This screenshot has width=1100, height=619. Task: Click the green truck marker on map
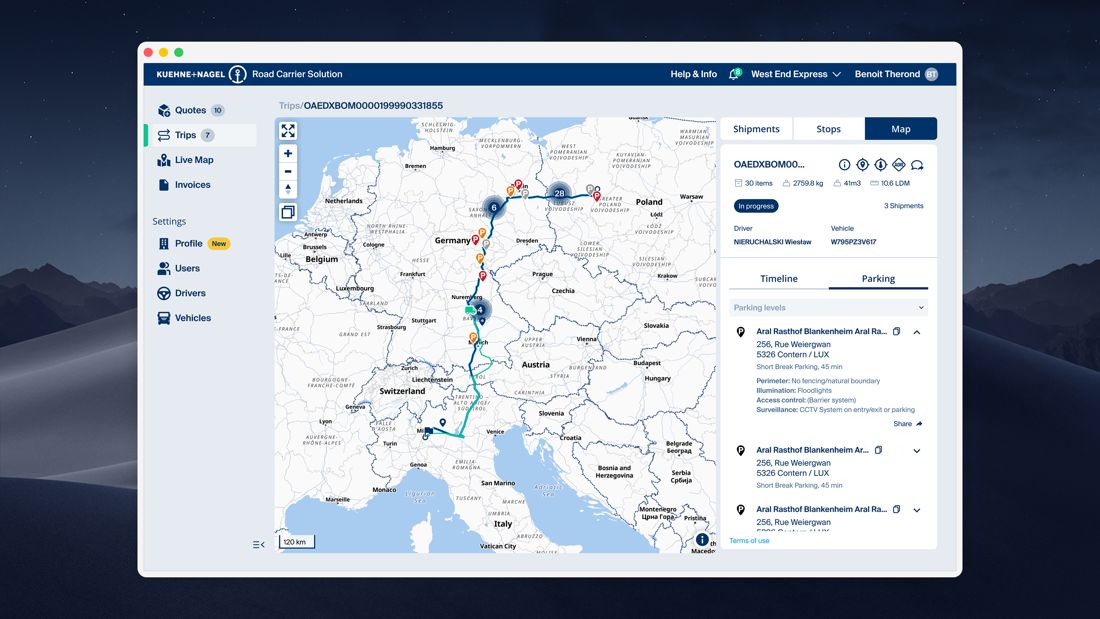coord(470,310)
